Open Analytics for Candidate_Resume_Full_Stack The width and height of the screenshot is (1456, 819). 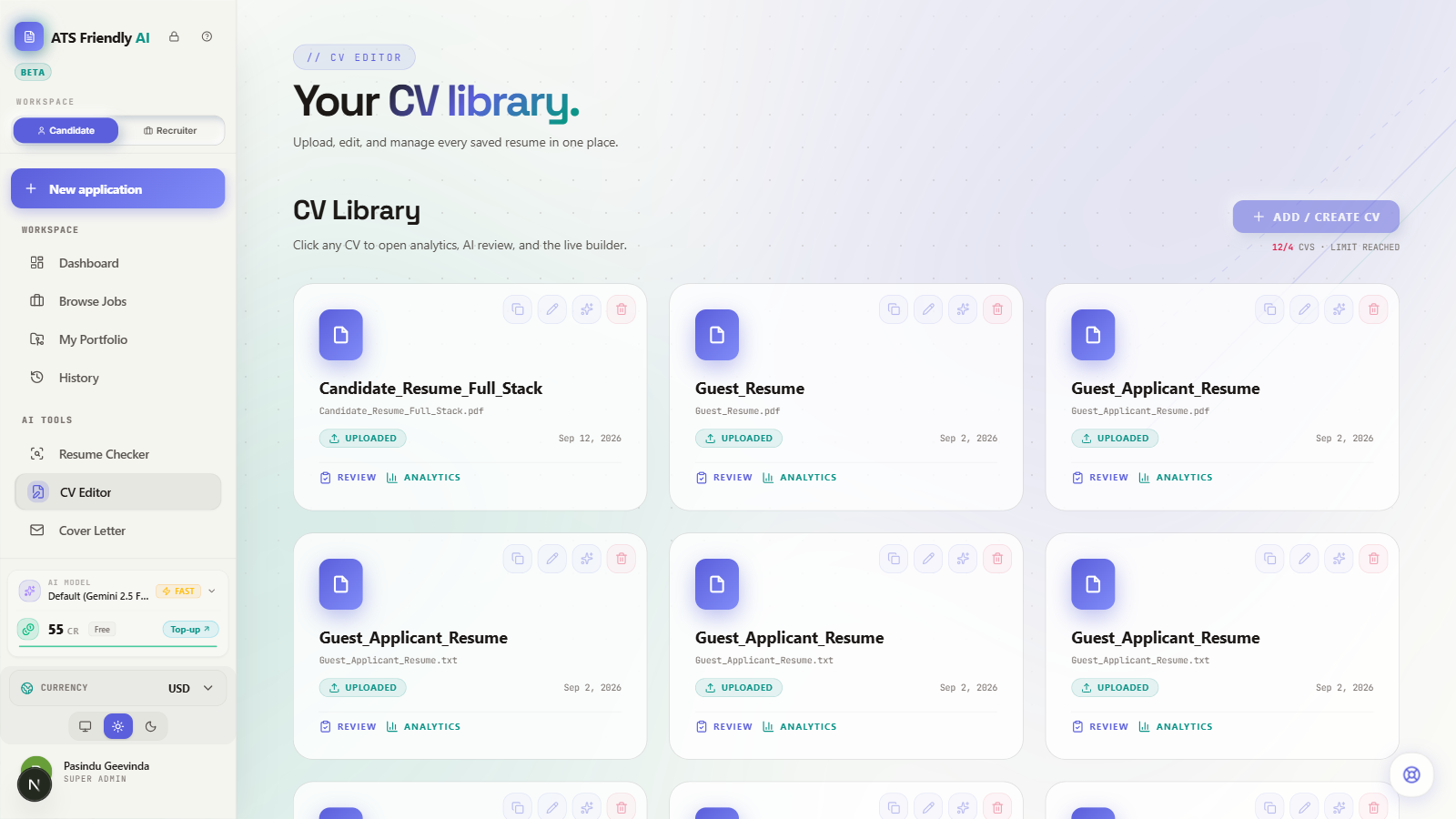(x=423, y=478)
